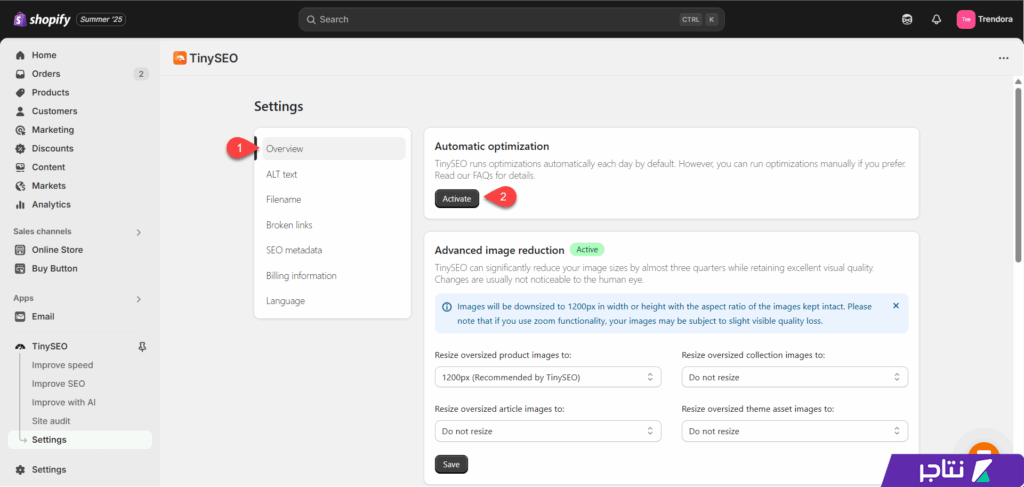Click the Content icon
This screenshot has height=487, width=1024.
tap(20, 167)
